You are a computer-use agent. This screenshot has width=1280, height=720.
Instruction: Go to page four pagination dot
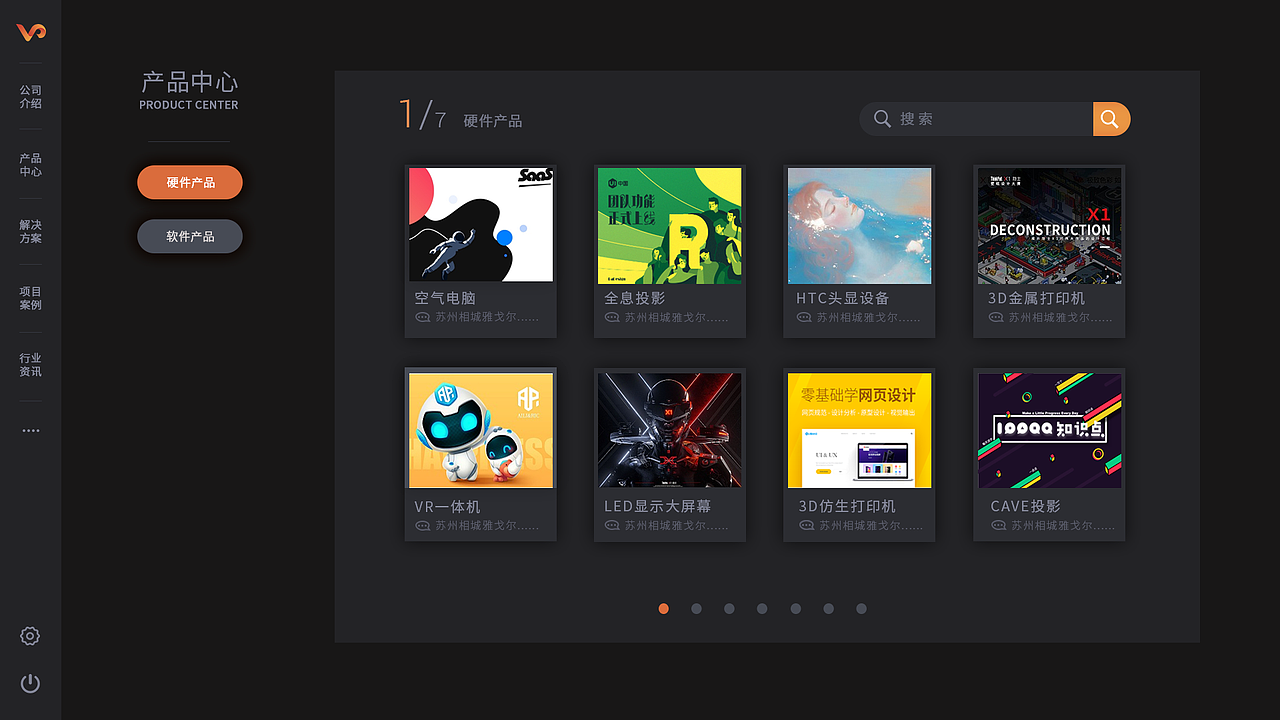tap(763, 608)
